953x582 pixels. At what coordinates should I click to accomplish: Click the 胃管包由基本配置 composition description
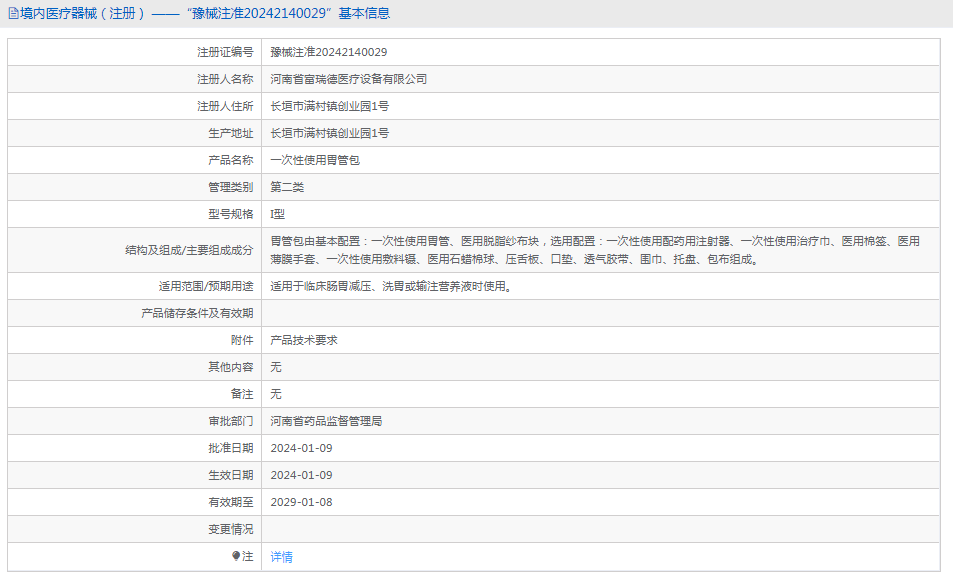[x=595, y=250]
